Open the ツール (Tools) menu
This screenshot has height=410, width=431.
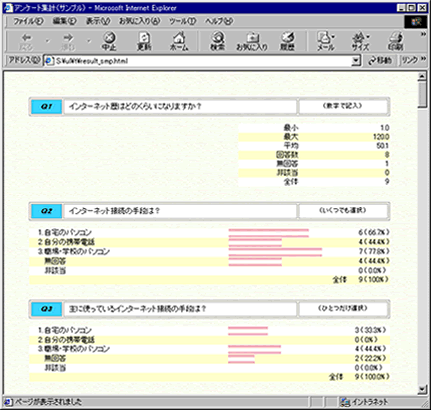(x=182, y=21)
